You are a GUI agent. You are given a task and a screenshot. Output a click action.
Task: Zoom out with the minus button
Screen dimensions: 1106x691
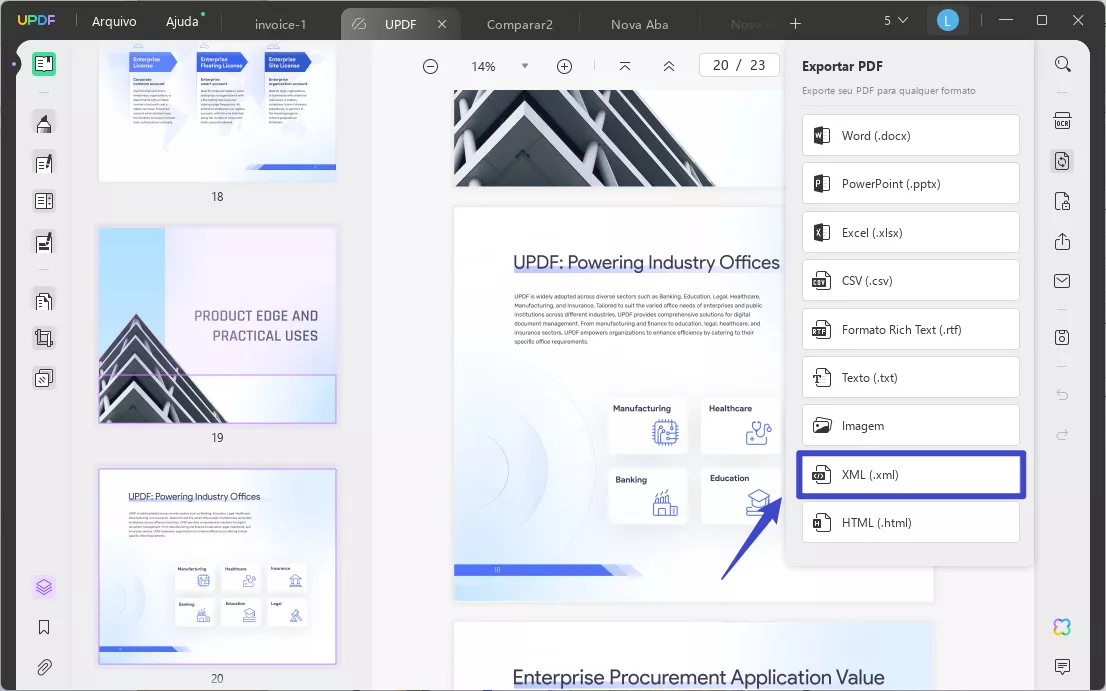pyautogui.click(x=430, y=66)
